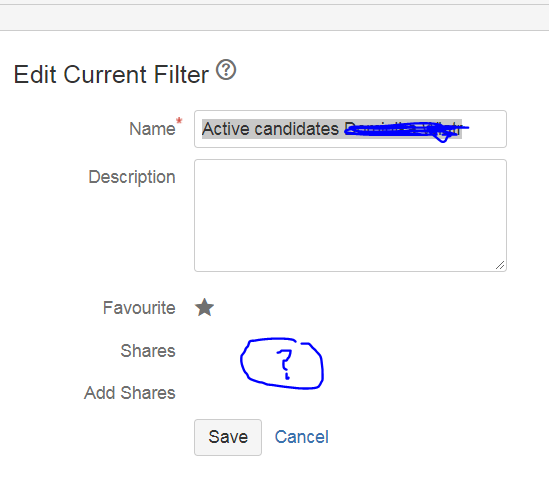
Task: Open help icon beside Edit Current Filter
Action: click(226, 70)
